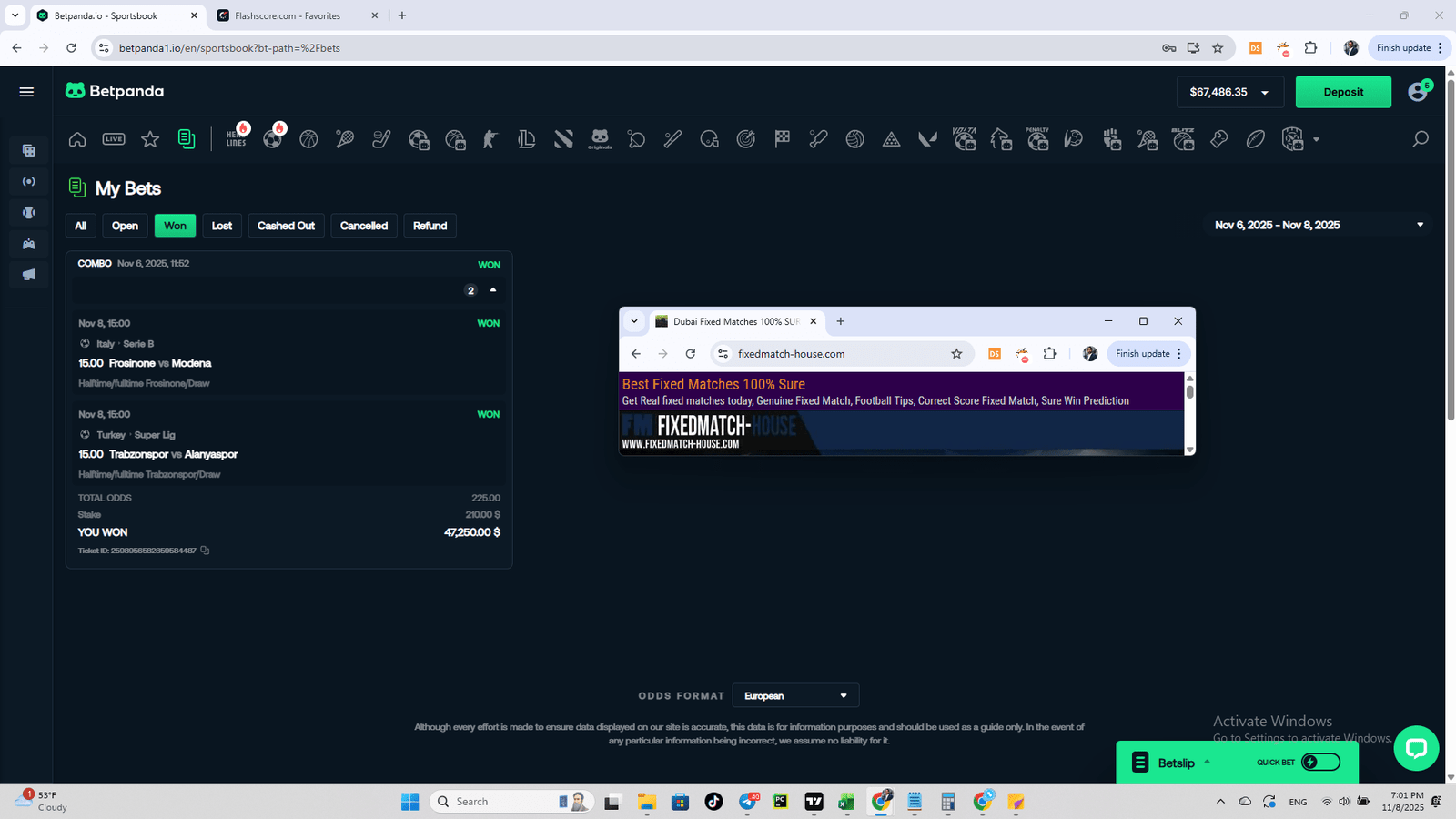Select the Tennis racket sport icon
The height and width of the screenshot is (819, 1456).
coord(345,139)
